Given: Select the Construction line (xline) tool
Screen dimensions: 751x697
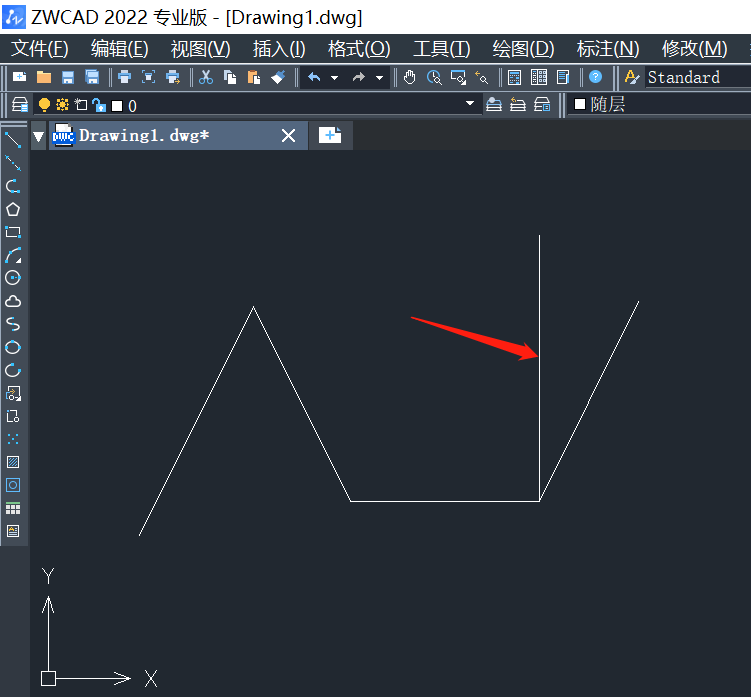Looking at the screenshot, I should [x=13, y=163].
